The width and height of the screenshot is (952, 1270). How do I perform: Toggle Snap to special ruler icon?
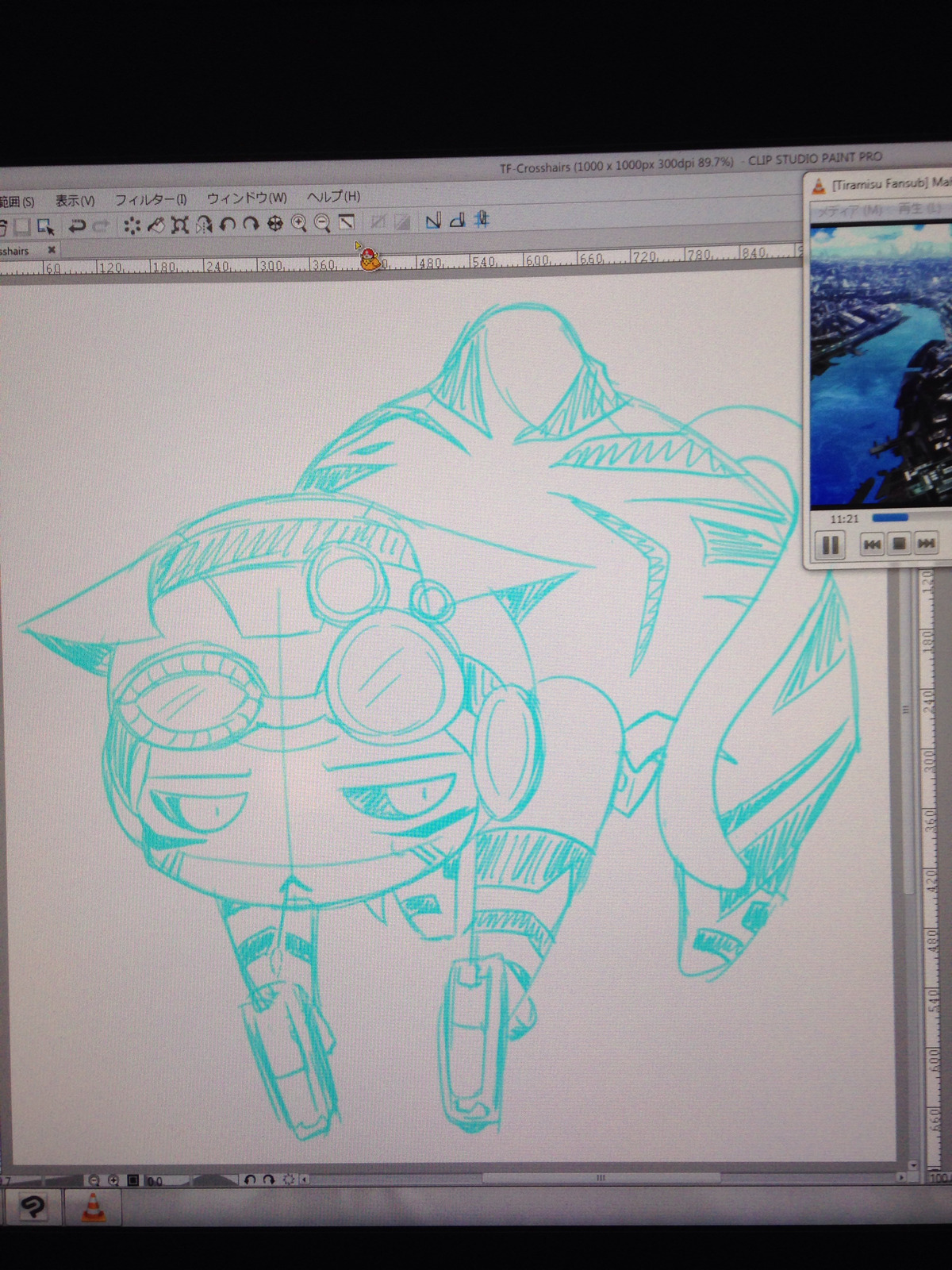(x=457, y=221)
